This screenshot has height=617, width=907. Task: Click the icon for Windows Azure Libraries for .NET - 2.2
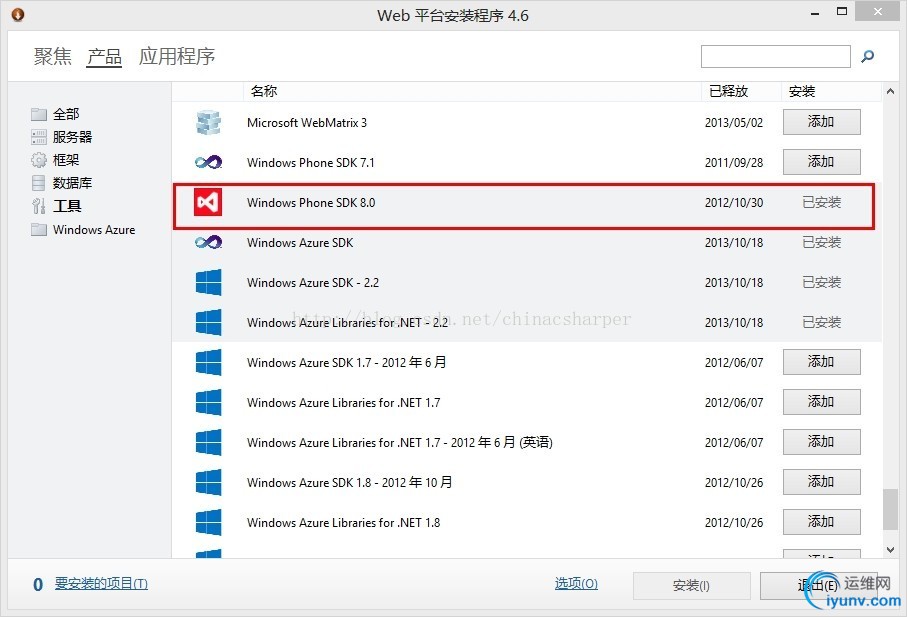tap(208, 322)
